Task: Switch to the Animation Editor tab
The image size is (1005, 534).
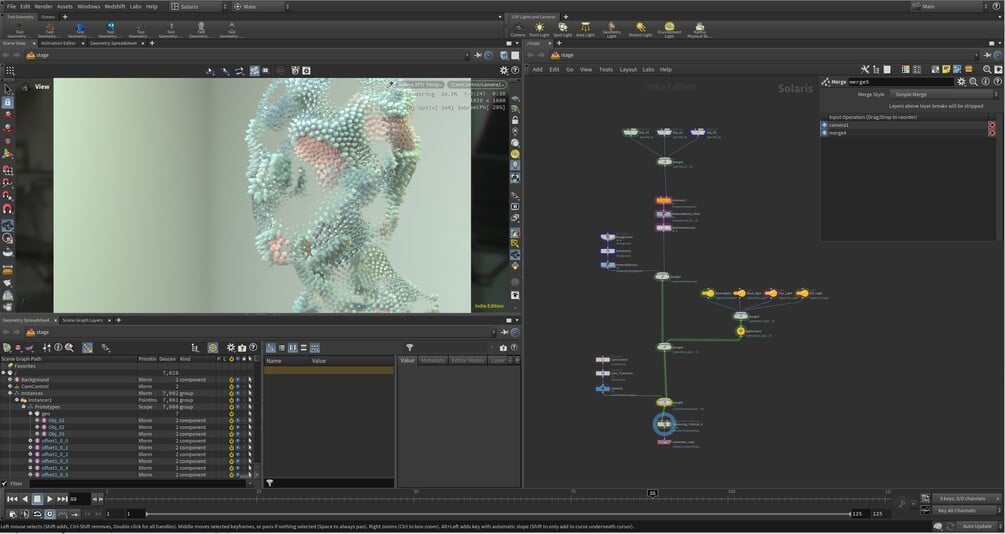Action: point(58,43)
